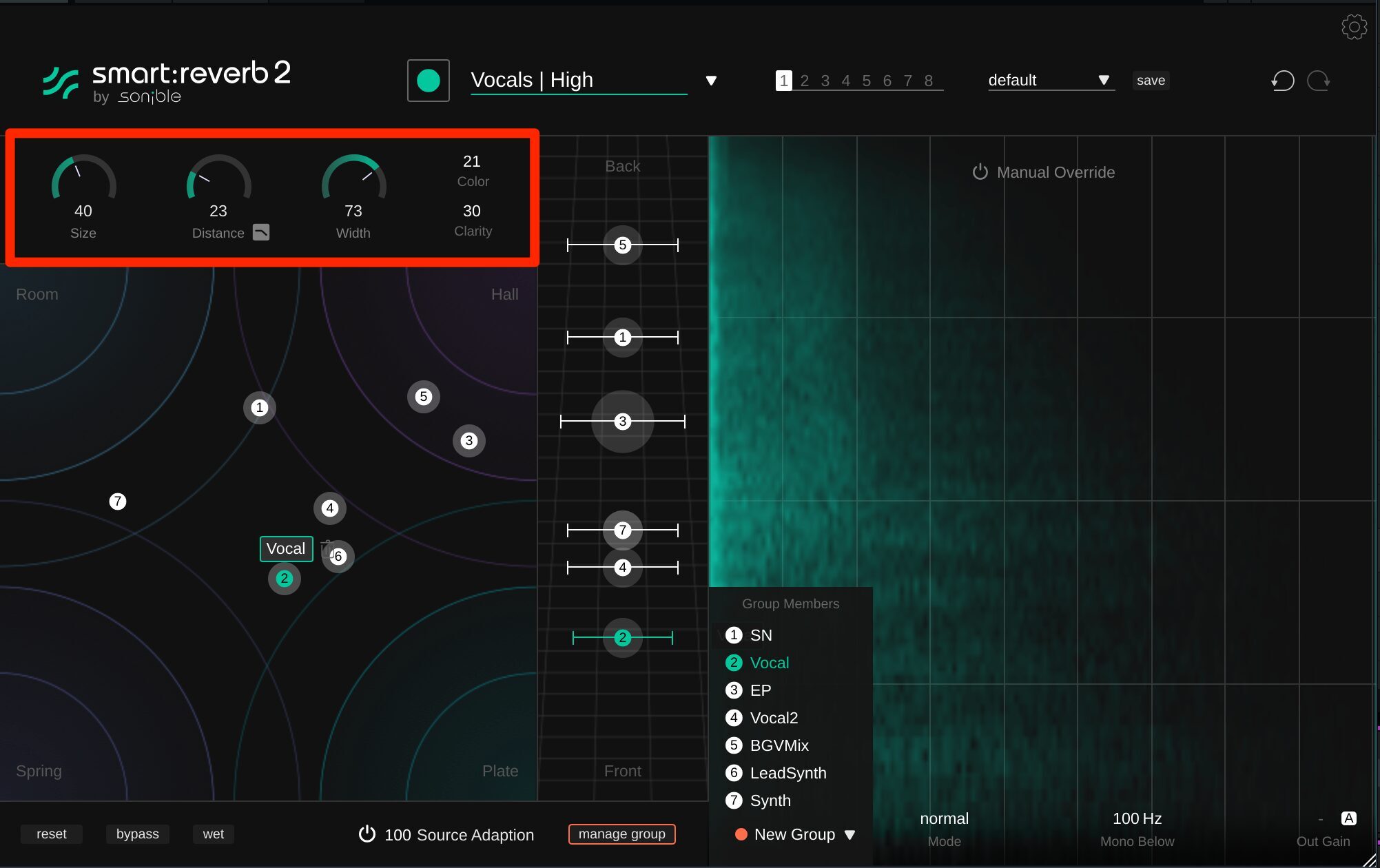The height and width of the screenshot is (868, 1380).
Task: Select EP in Group Members list
Action: tap(748, 690)
